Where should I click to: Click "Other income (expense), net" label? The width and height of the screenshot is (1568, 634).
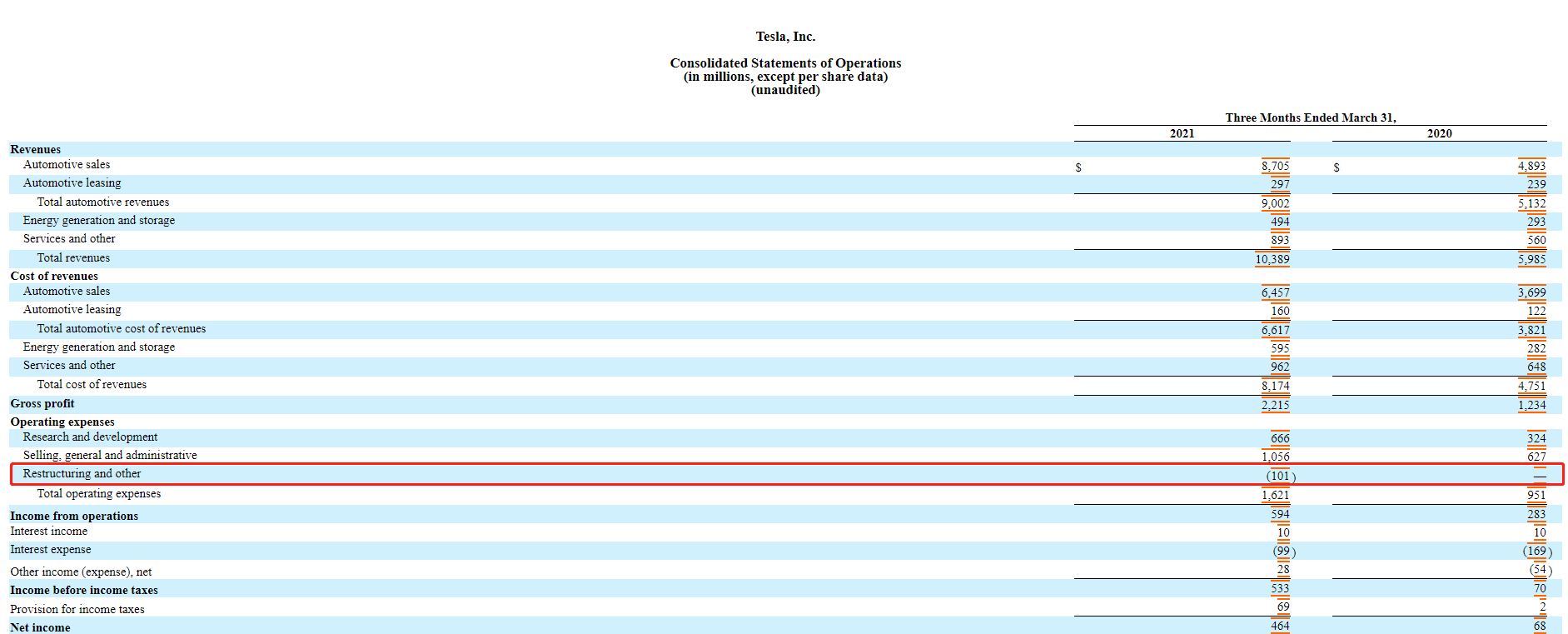[81, 572]
